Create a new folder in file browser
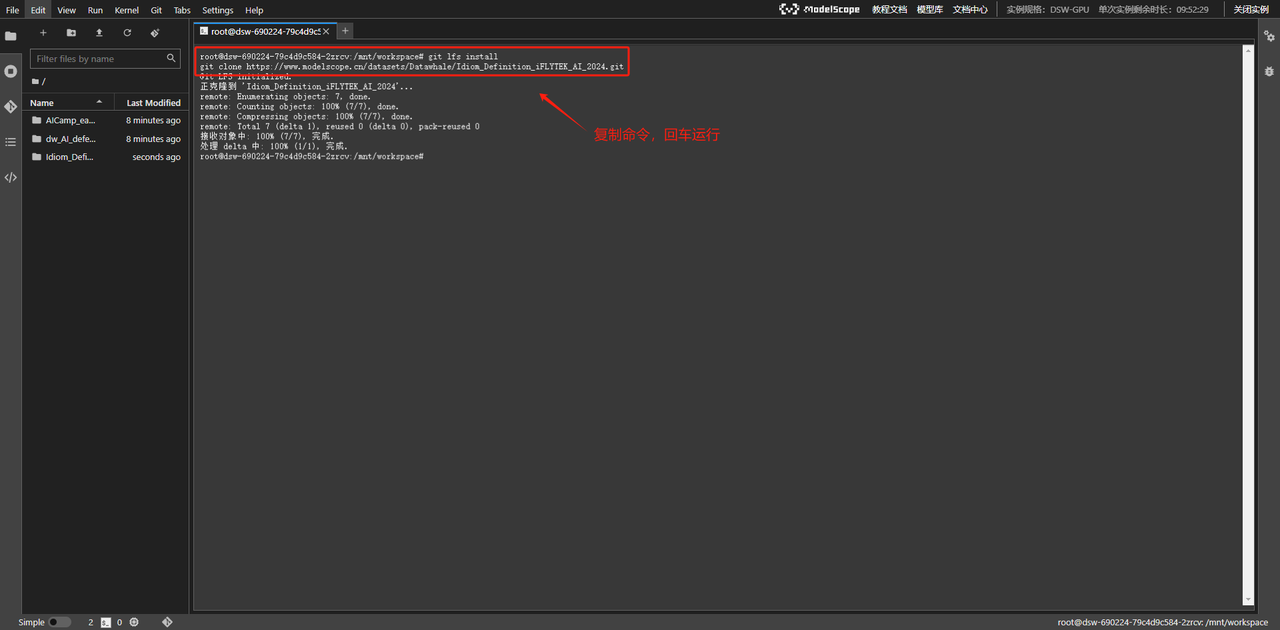The width and height of the screenshot is (1280, 630). (71, 33)
